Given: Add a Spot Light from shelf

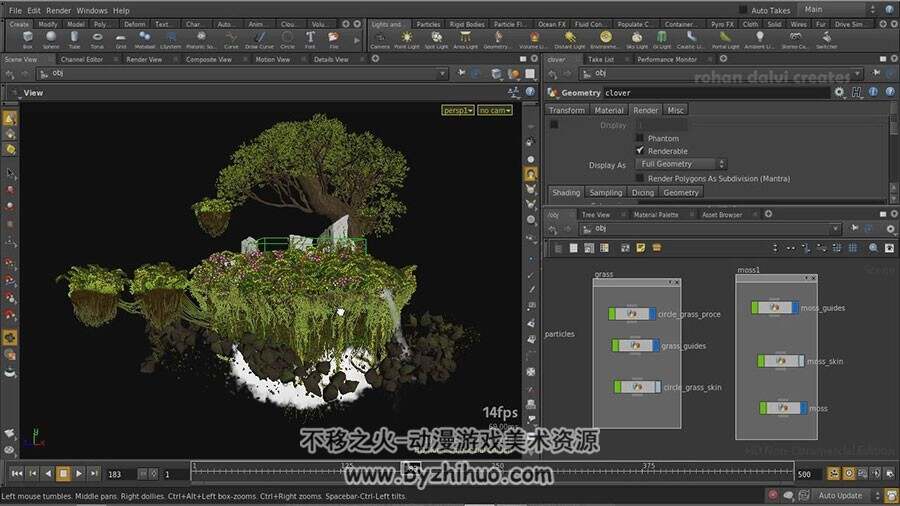Looking at the screenshot, I should (436, 40).
